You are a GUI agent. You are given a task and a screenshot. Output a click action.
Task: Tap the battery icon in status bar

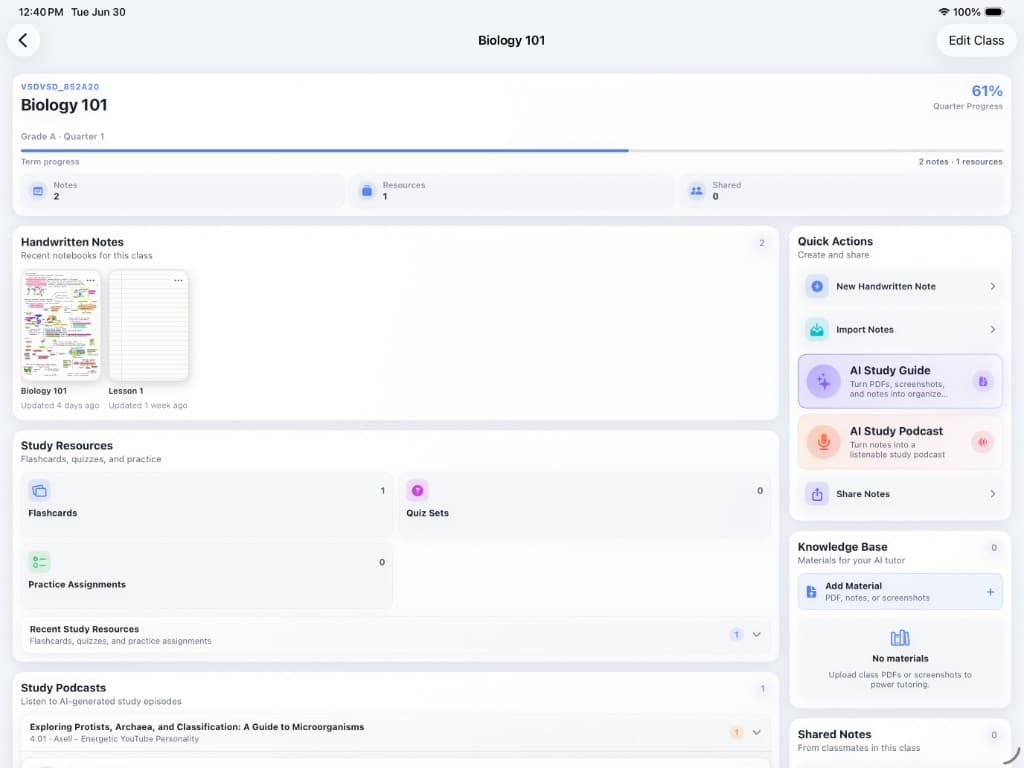(994, 12)
